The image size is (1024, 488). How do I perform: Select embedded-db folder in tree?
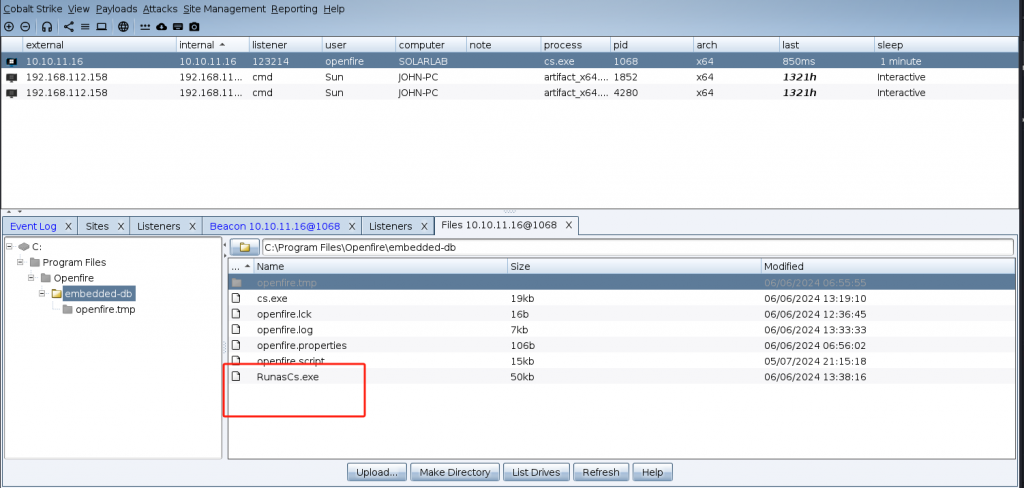tap(100, 294)
